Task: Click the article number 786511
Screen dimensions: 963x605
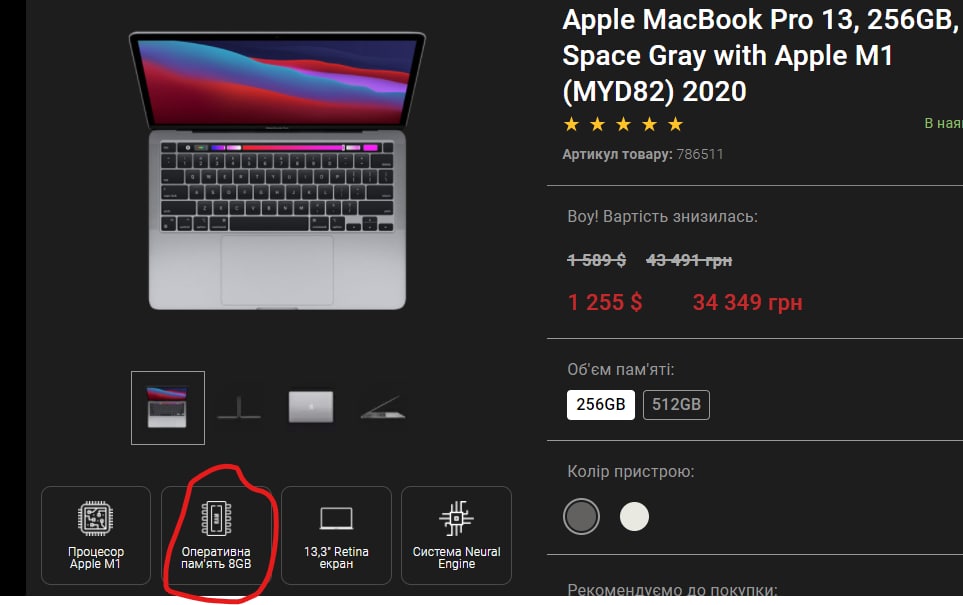Action: 700,154
